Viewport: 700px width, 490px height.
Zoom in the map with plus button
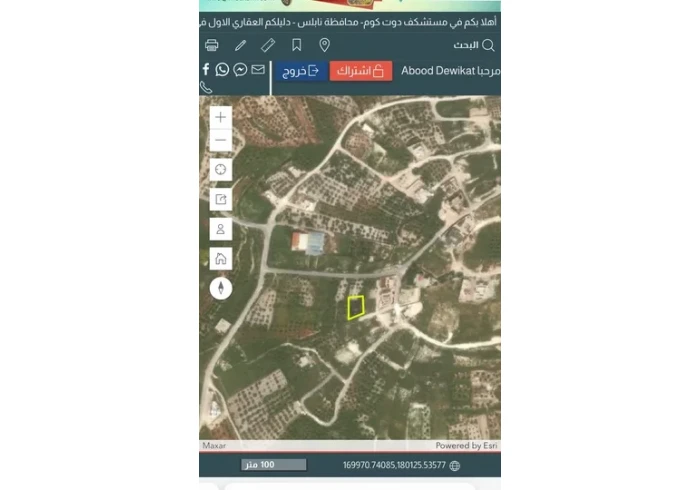coord(221,117)
